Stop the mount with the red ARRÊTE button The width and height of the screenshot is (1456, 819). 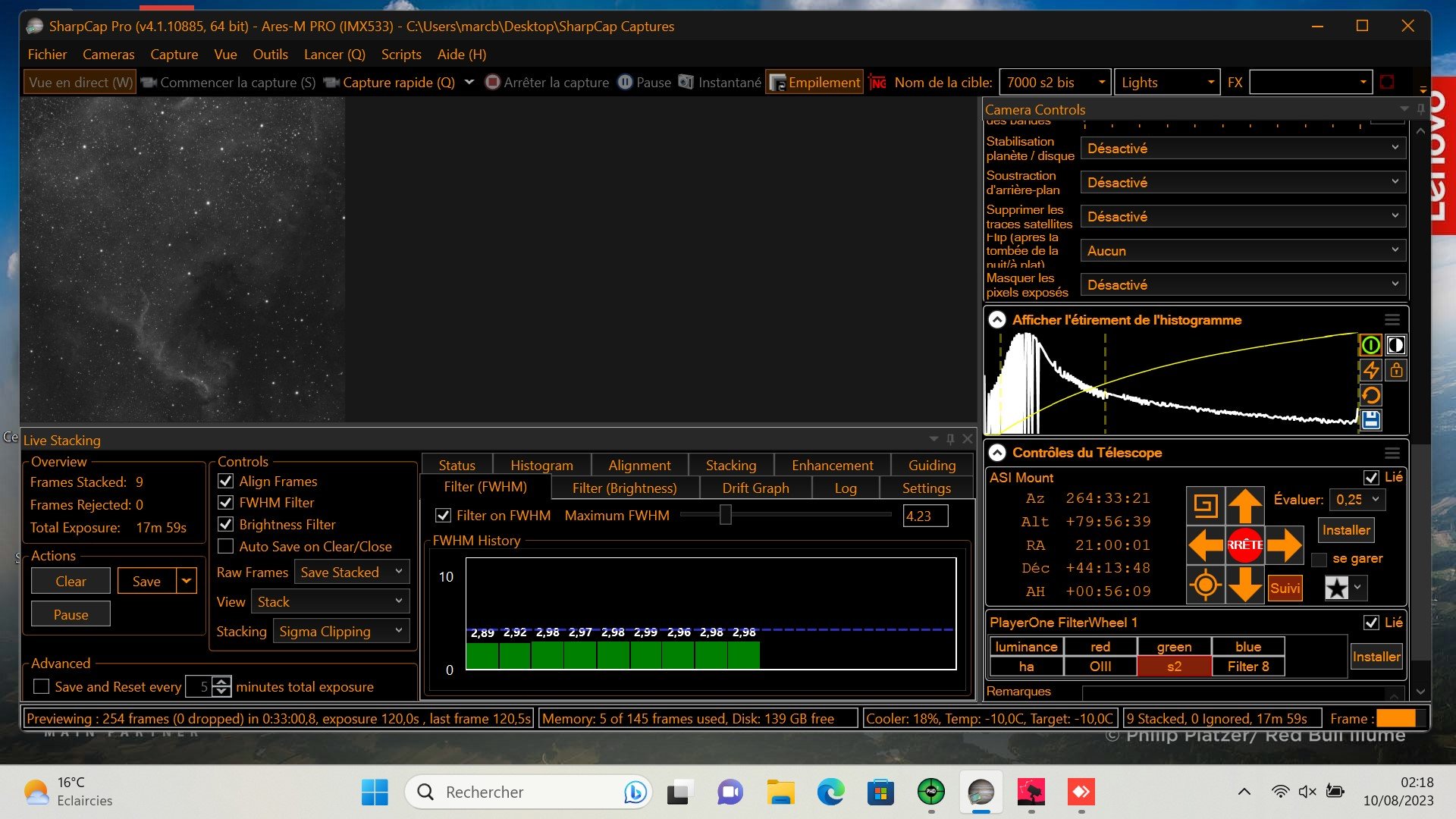(x=1244, y=545)
